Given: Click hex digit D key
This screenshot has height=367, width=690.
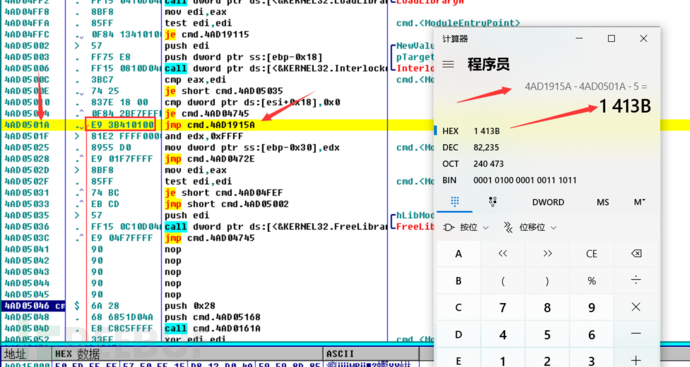Looking at the screenshot, I should [458, 334].
